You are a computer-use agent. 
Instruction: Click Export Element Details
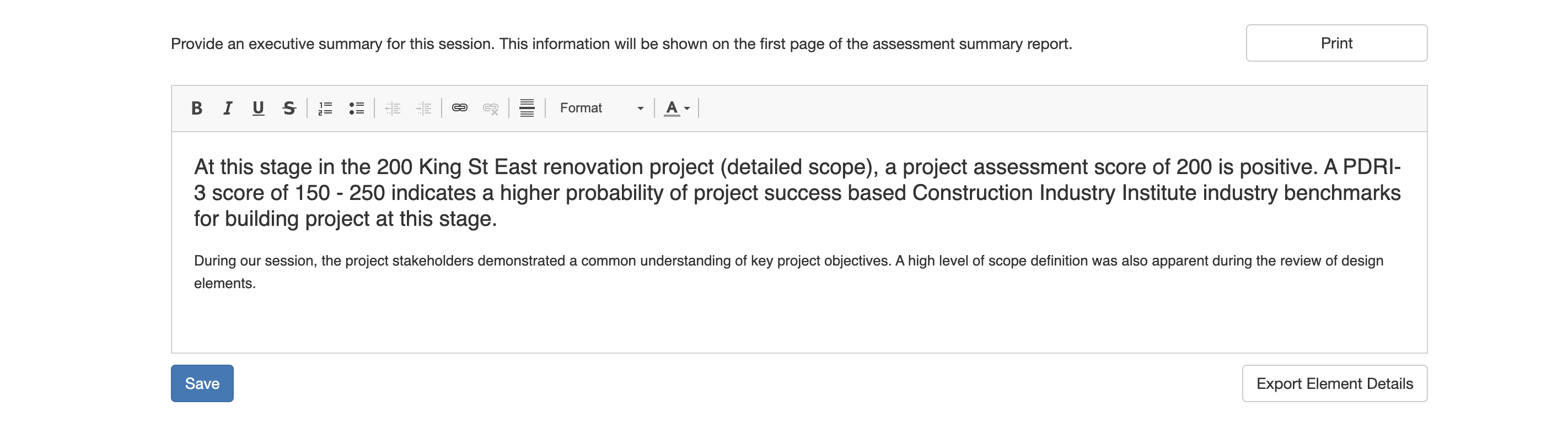1334,383
